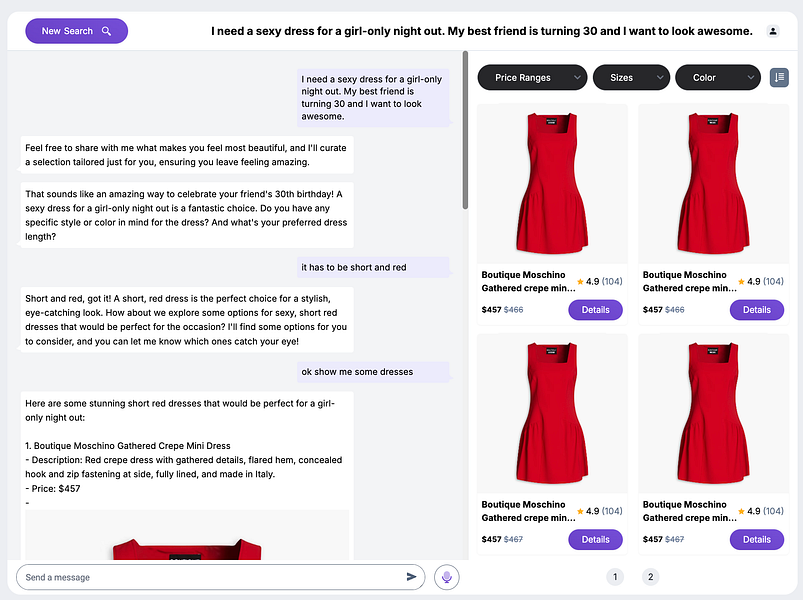Click top-right product title Boutique Moschino
803x600 pixels.
(689, 282)
